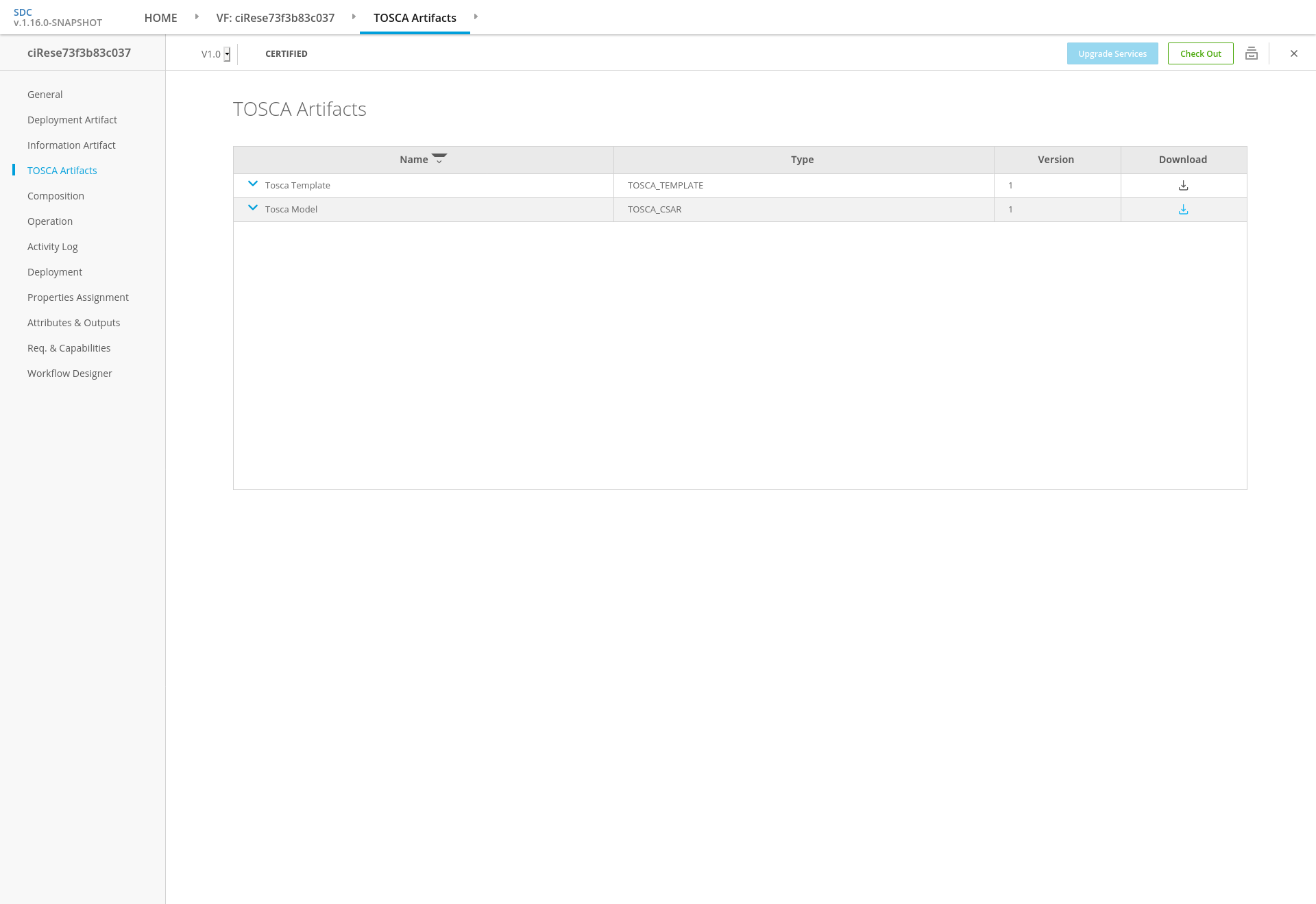Open VF: ciRese73f3b83c037 breadcrumb

coord(275,18)
